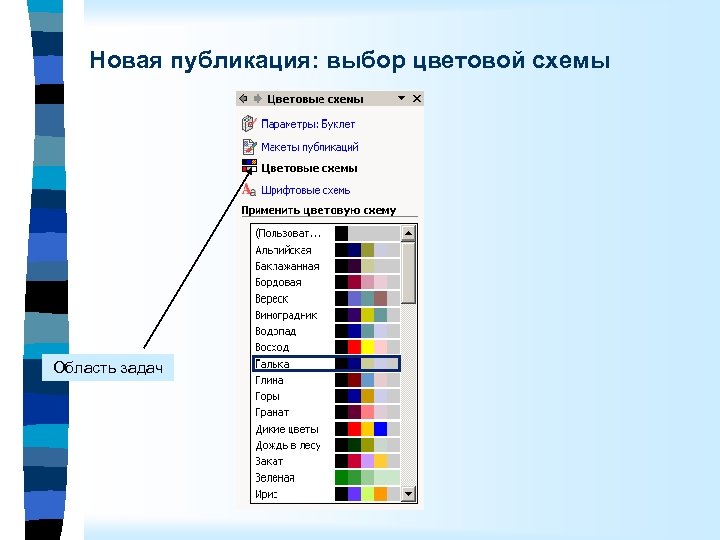This screenshot has height=540, width=720.
Task: Click the color swatches of Вереск row
Action: click(367, 299)
